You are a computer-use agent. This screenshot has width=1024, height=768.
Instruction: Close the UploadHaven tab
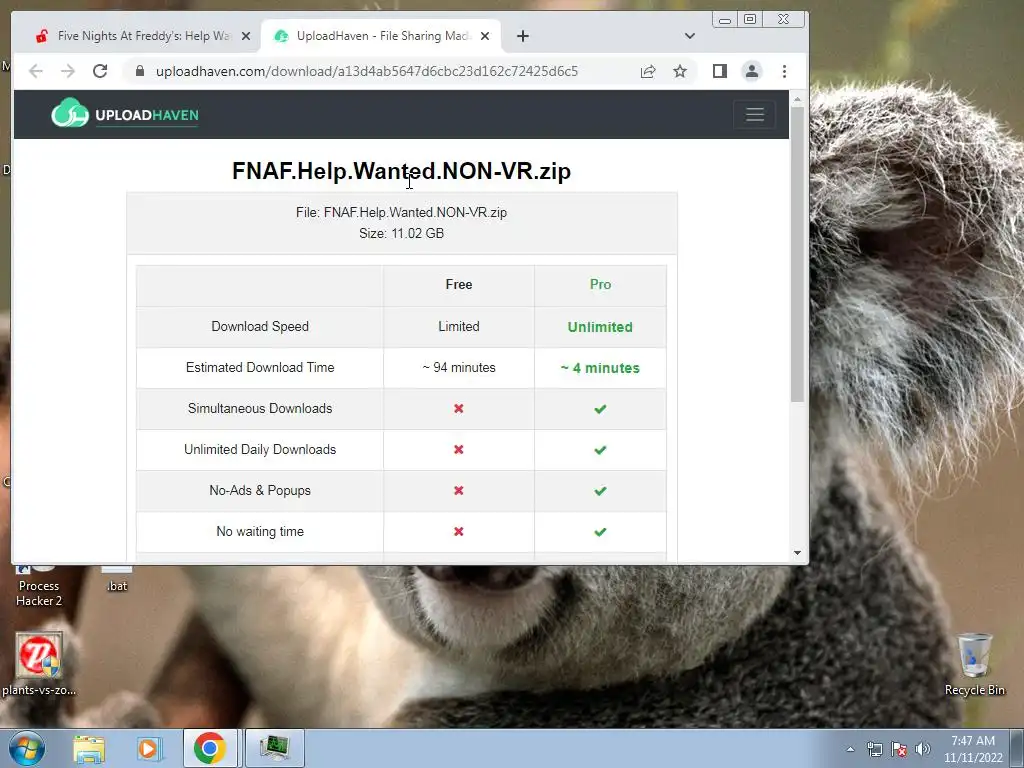[x=485, y=36]
